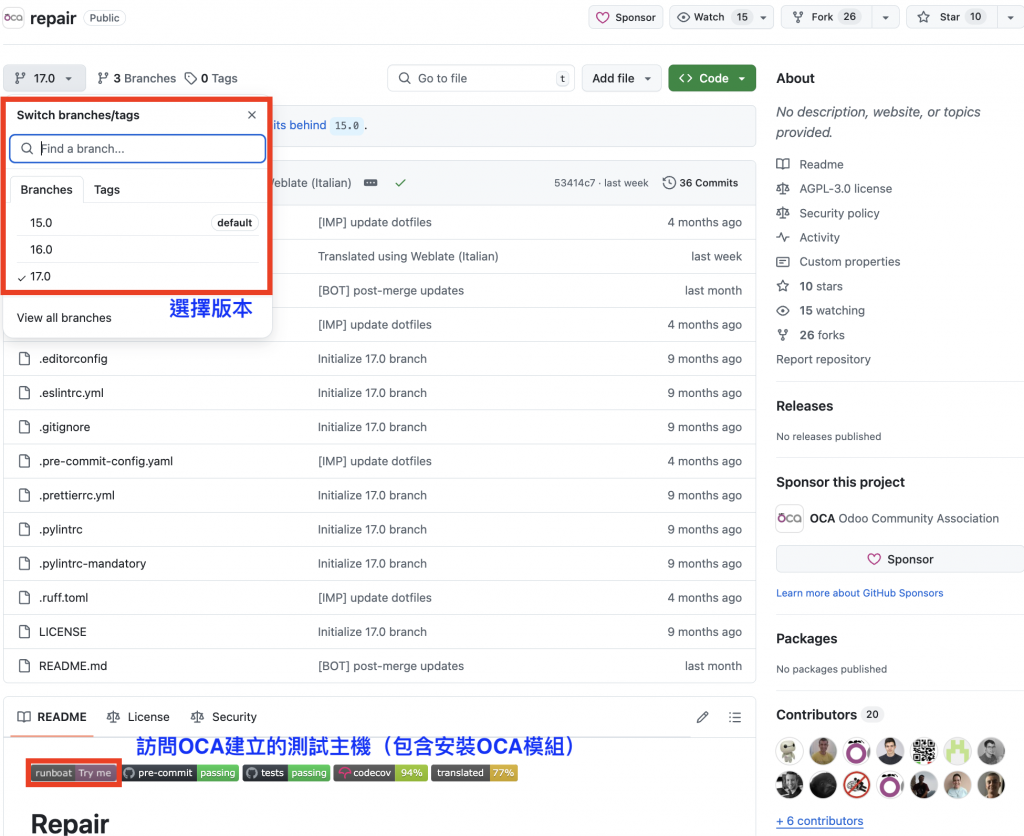Click the OCA logo in Sponsor section
This screenshot has height=836, width=1024.
pyautogui.click(x=790, y=519)
